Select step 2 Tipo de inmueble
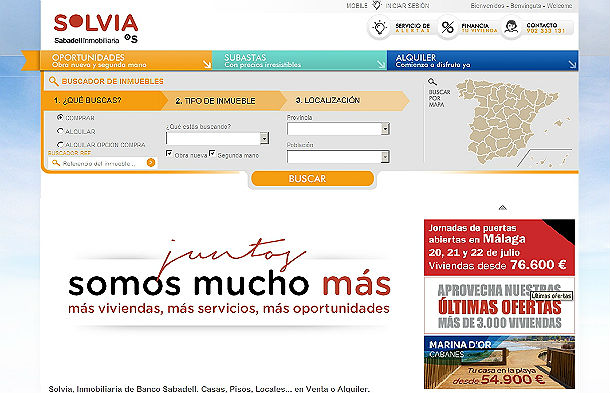The width and height of the screenshot is (610, 393). click(223, 101)
